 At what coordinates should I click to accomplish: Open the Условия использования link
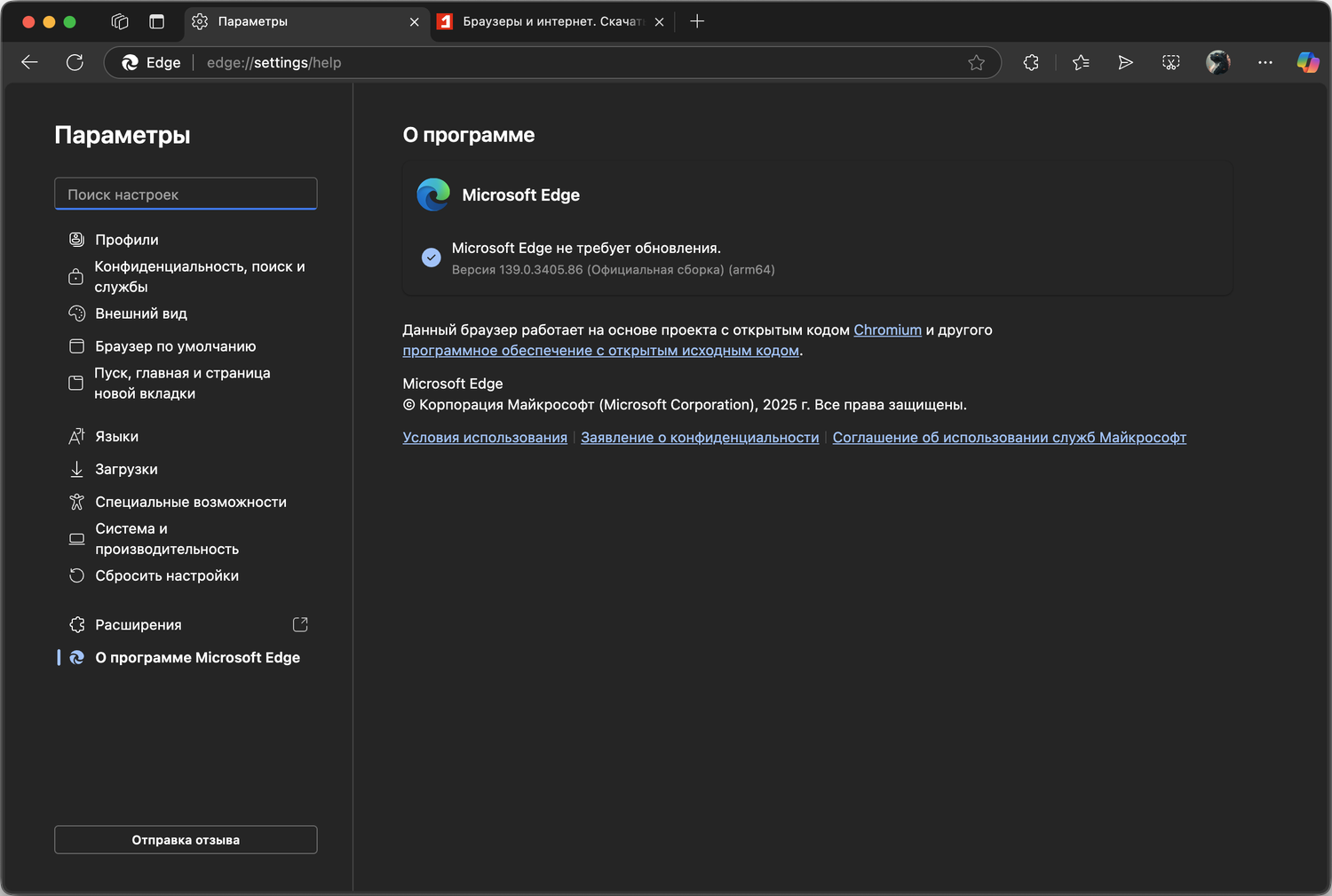[x=485, y=438]
